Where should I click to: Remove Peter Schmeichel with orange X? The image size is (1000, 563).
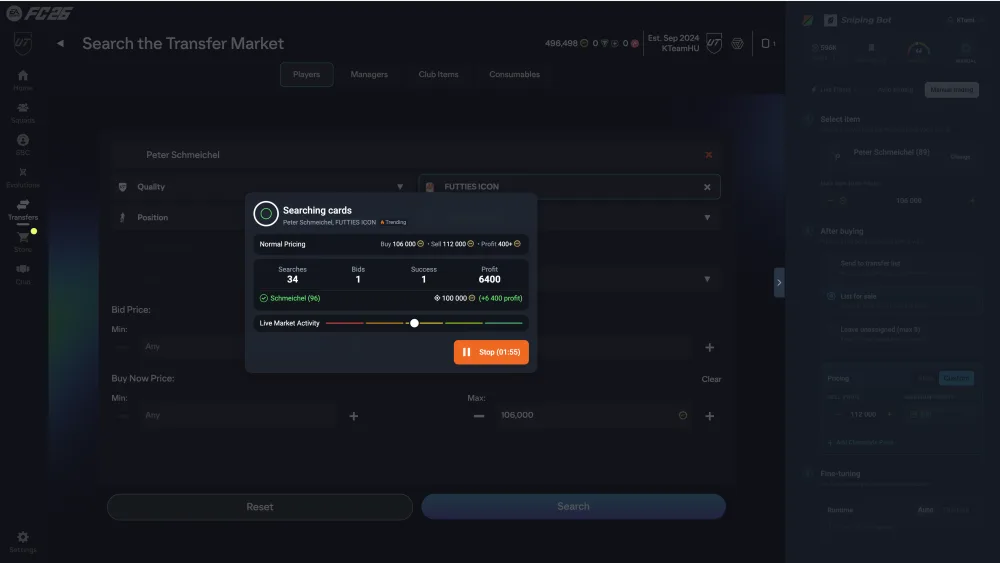(709, 155)
